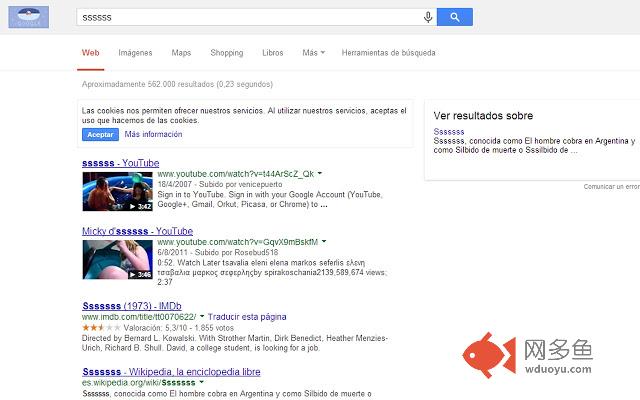Switch to the Maps tab

pos(181,53)
